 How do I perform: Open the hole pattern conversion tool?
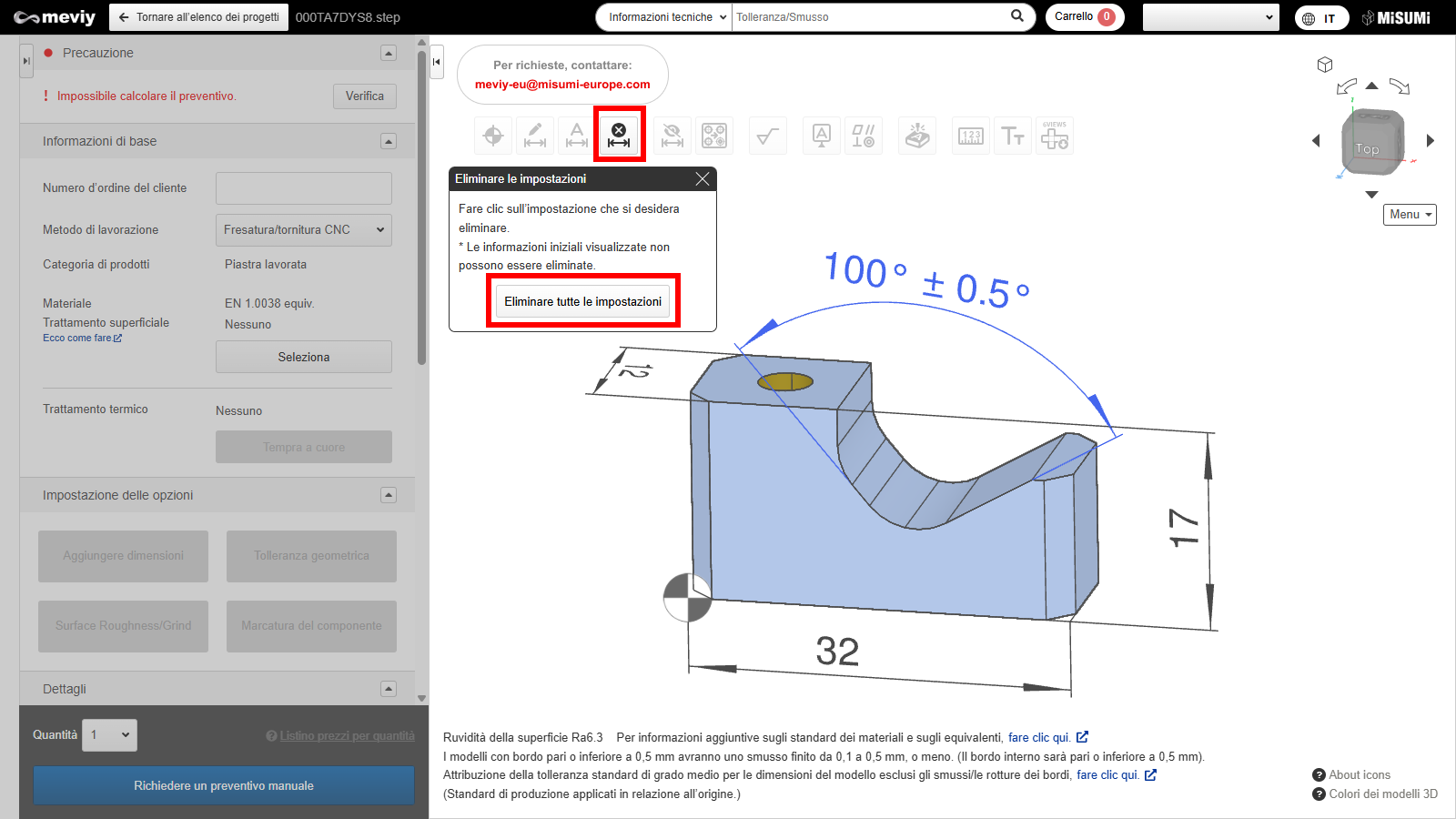pyautogui.click(x=714, y=136)
